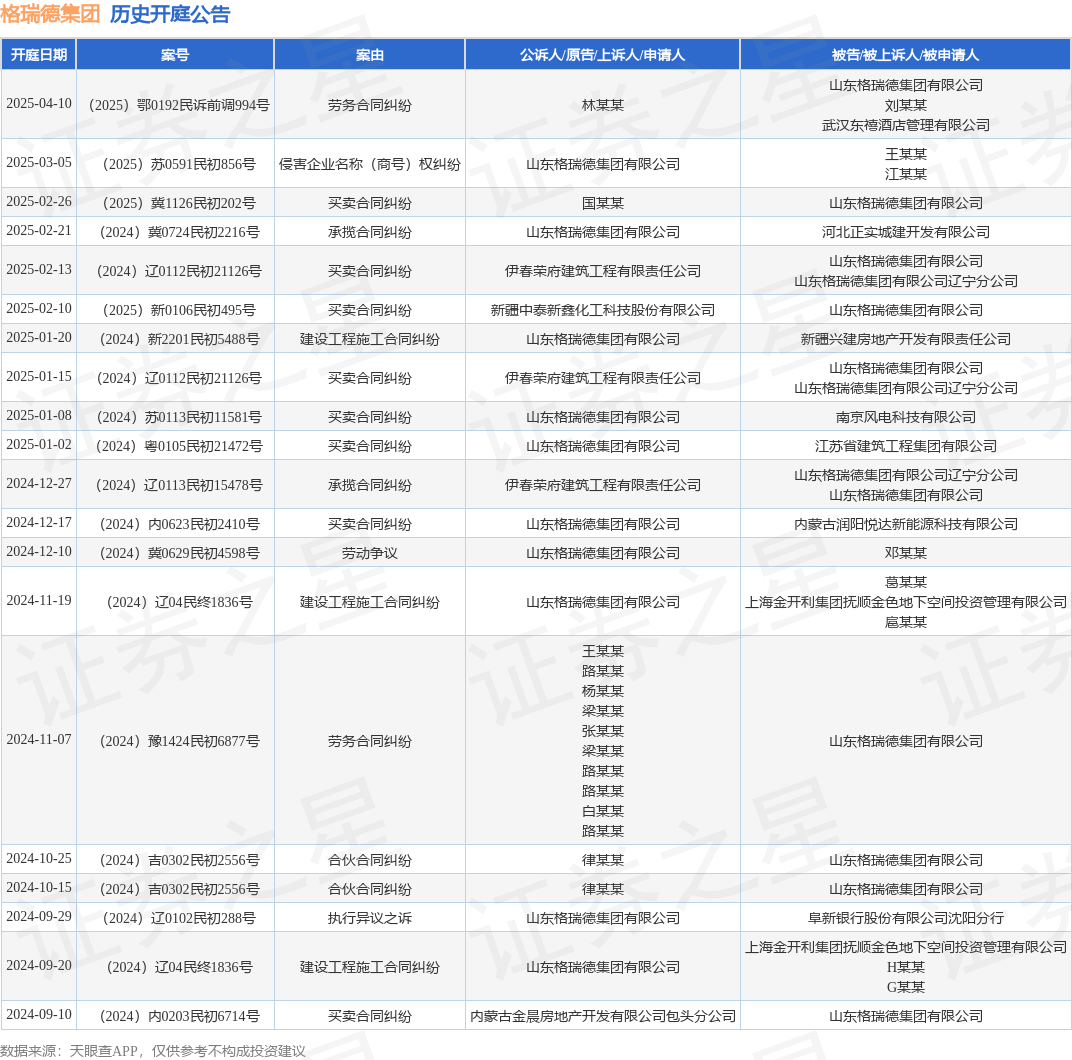1072x1060 pixels.
Task: Select date 2025-04-10
Action: [x=39, y=103]
